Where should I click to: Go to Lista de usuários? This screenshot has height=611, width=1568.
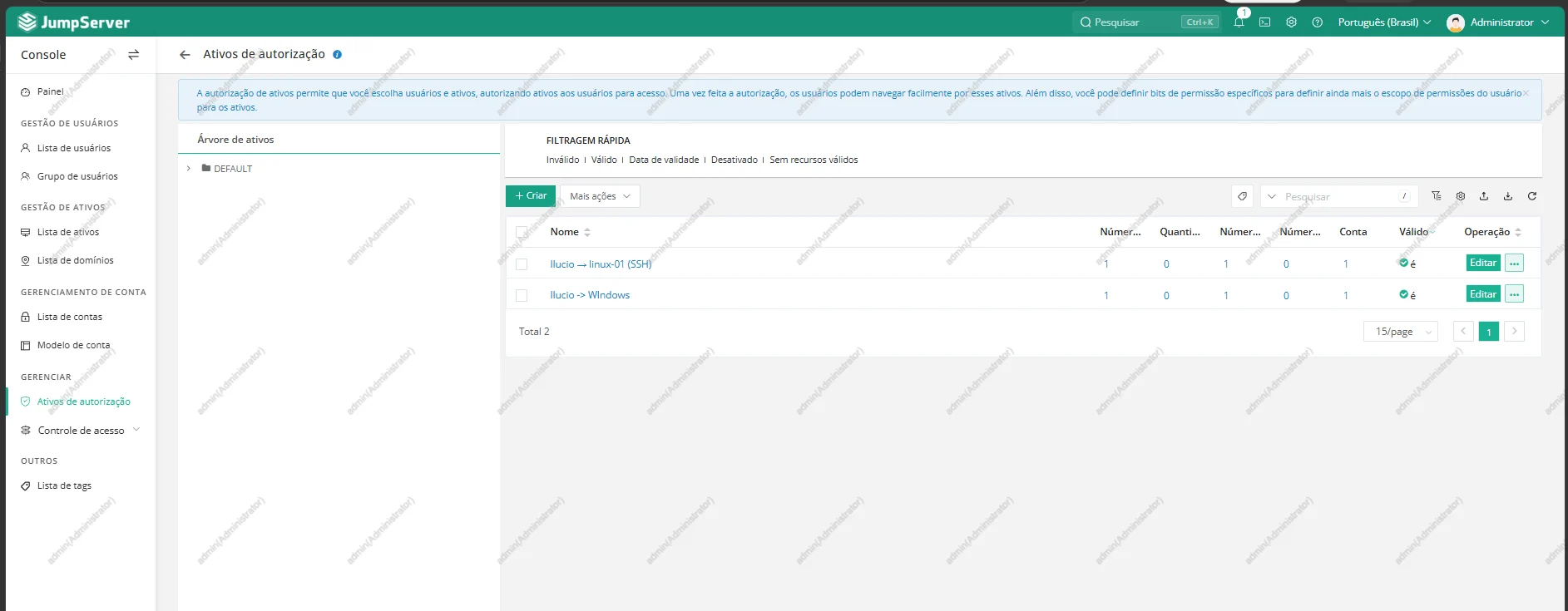click(74, 148)
